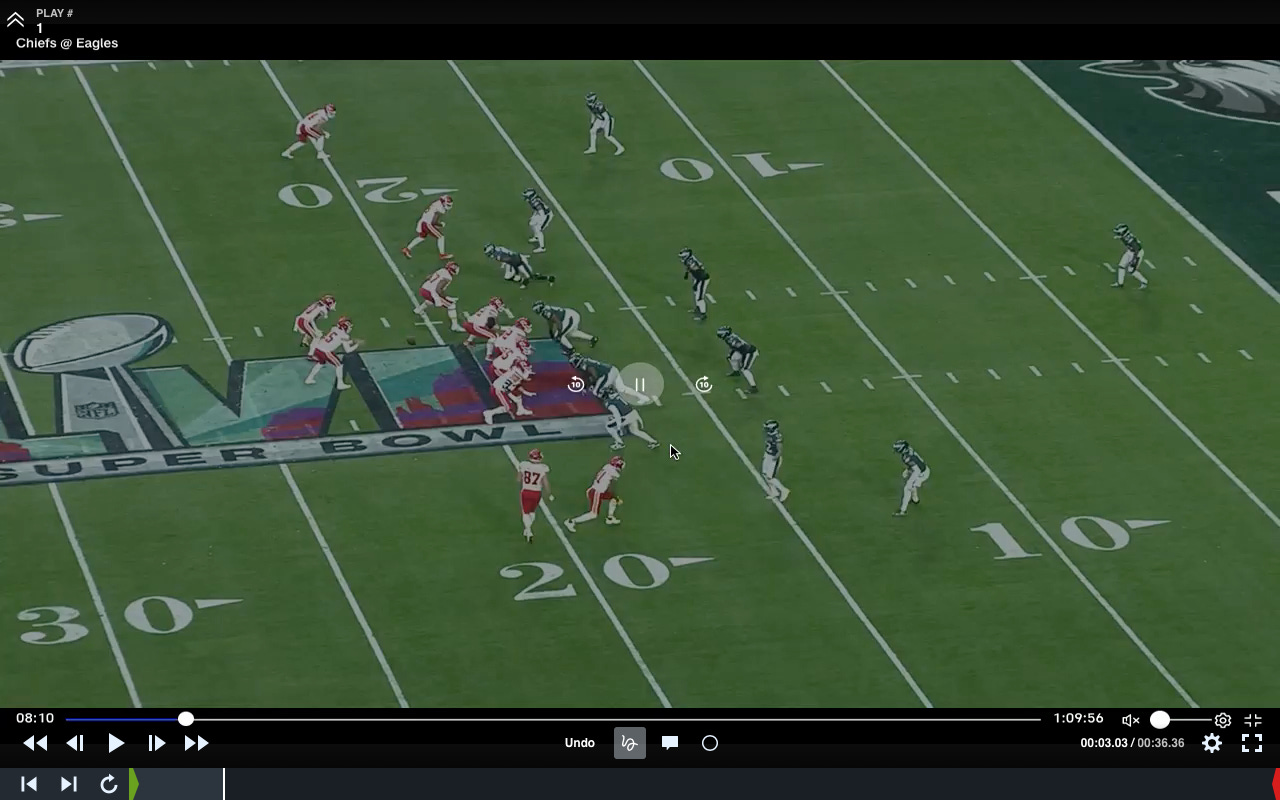This screenshot has height=800, width=1280.
Task: Pause the video with center overlay button
Action: 640,385
